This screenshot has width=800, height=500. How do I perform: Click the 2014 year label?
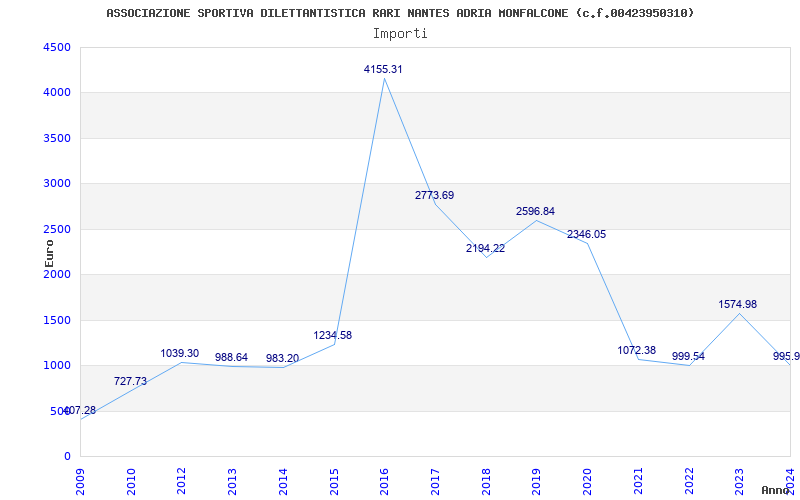tap(283, 481)
